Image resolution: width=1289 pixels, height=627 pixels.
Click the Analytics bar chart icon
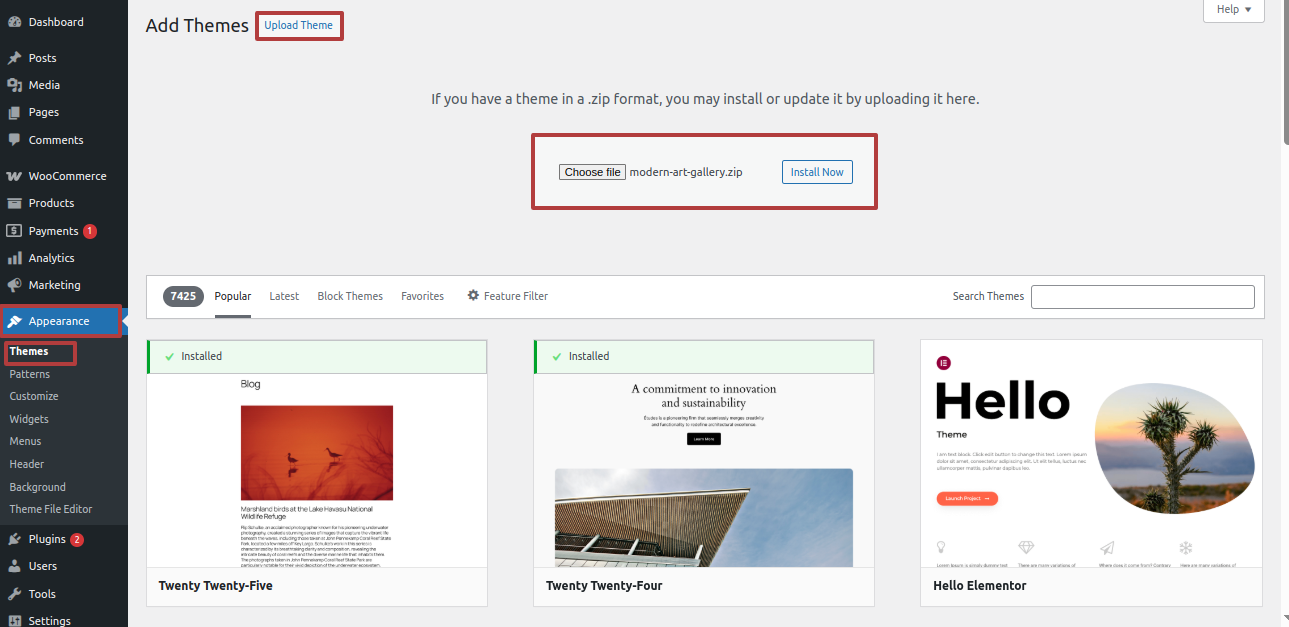(x=15, y=258)
